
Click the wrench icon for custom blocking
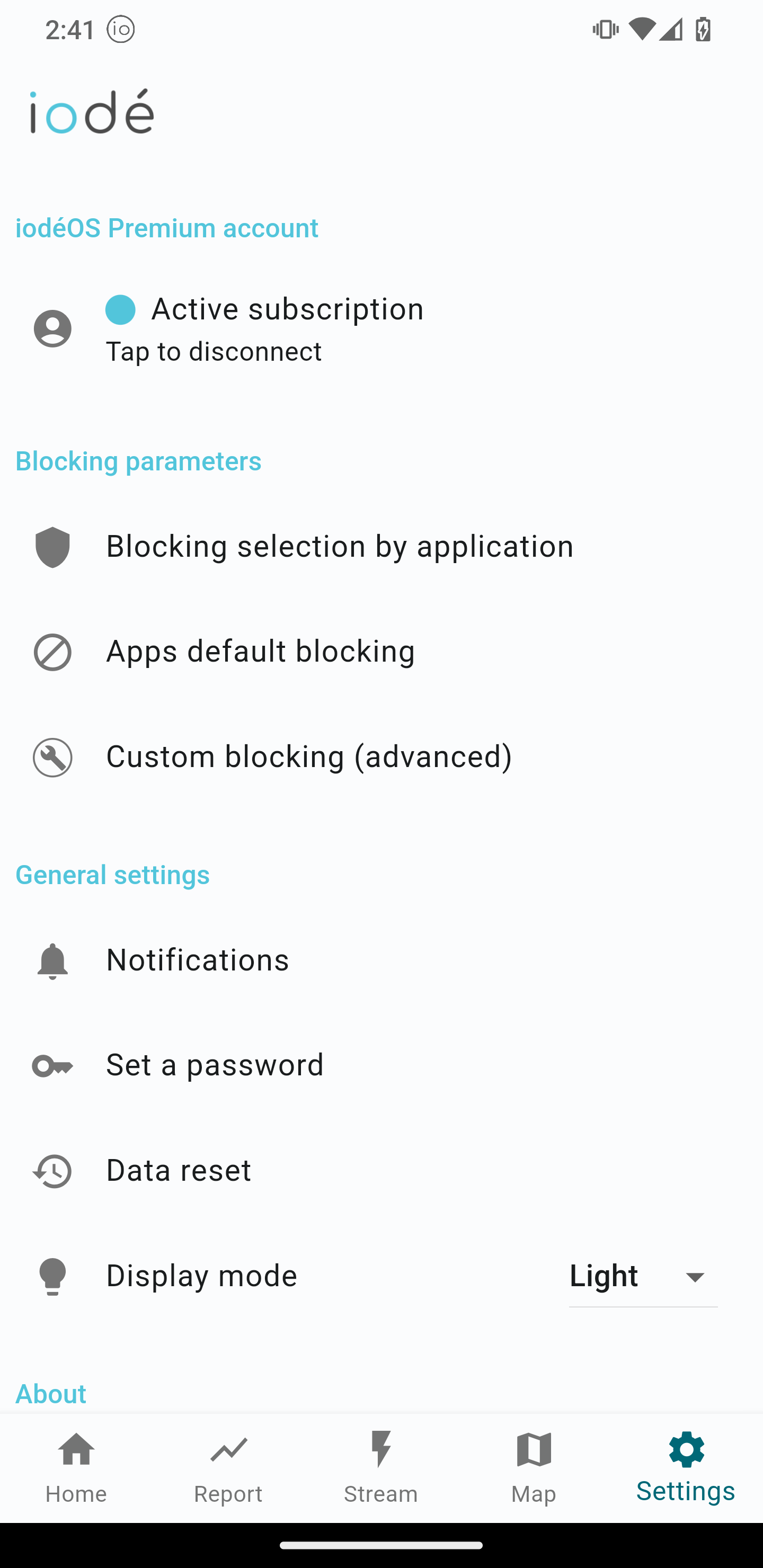coord(52,757)
